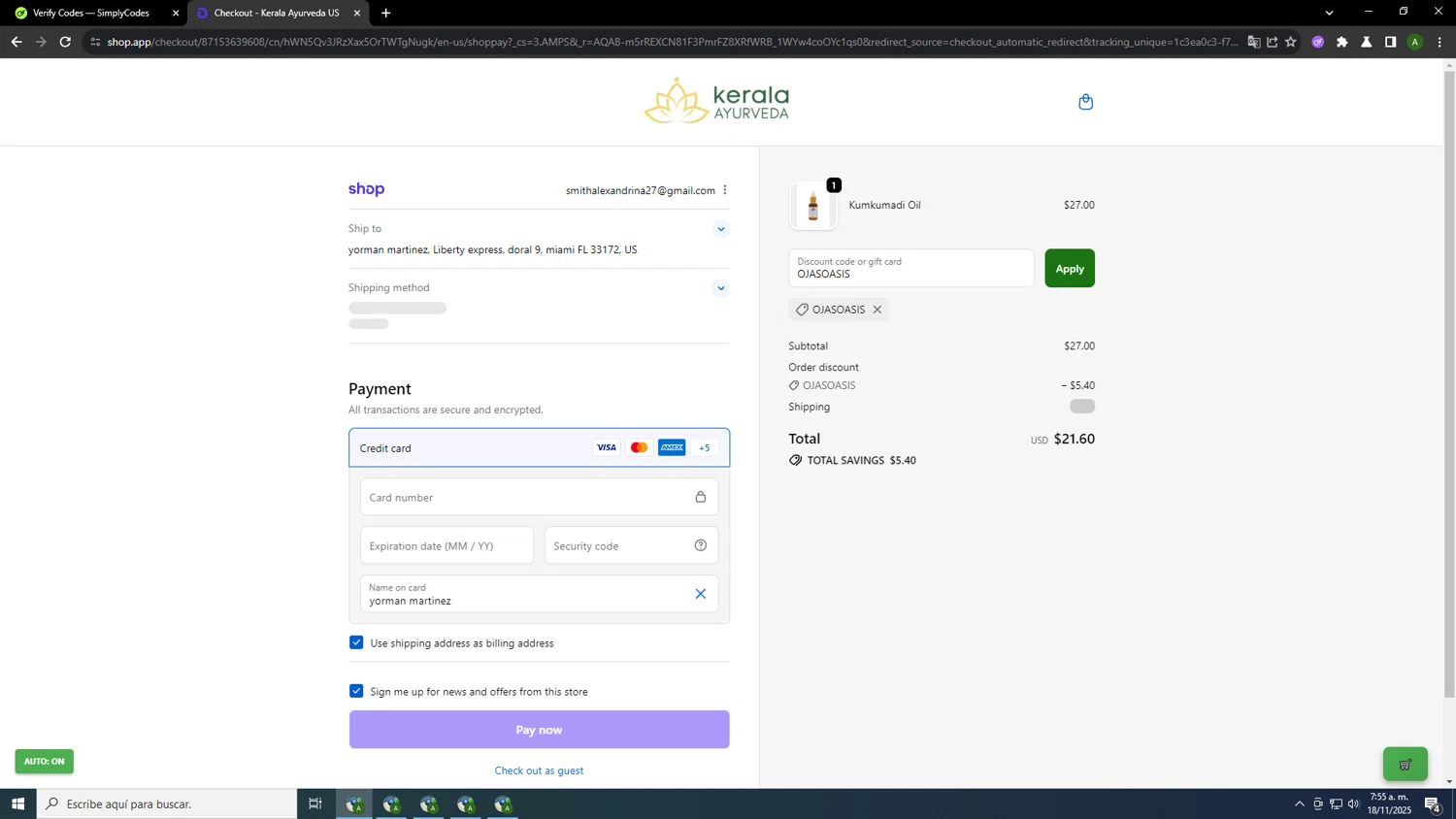This screenshot has height=819, width=1456.
Task: Open the browser extensions puzzle icon
Action: [1341, 42]
